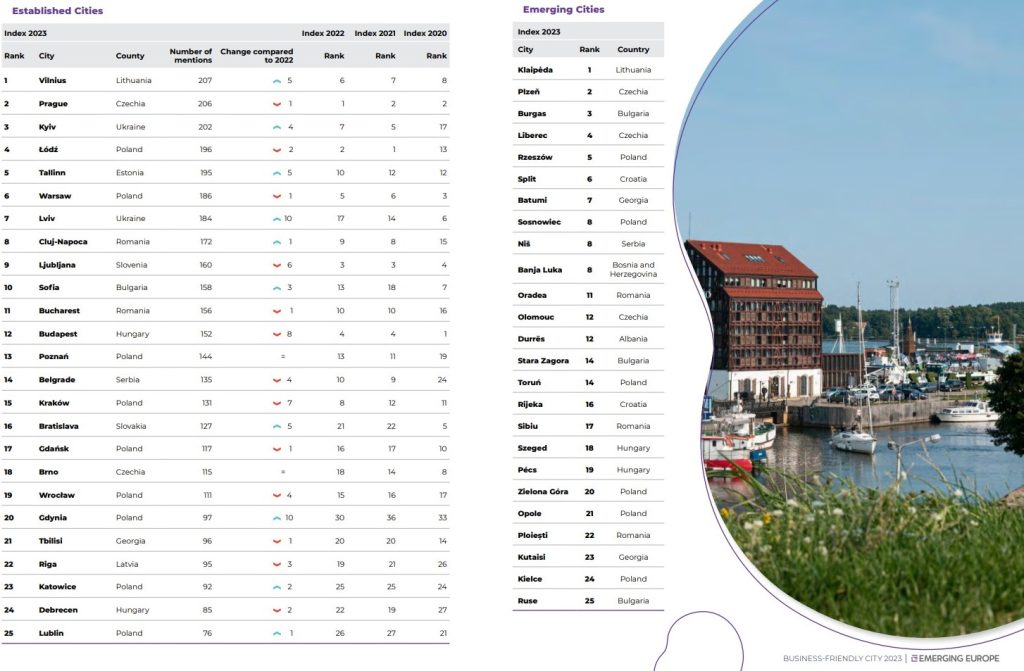Select Ruse in the Emerging Cities table
The width and height of the screenshot is (1024, 671).
pyautogui.click(x=527, y=601)
